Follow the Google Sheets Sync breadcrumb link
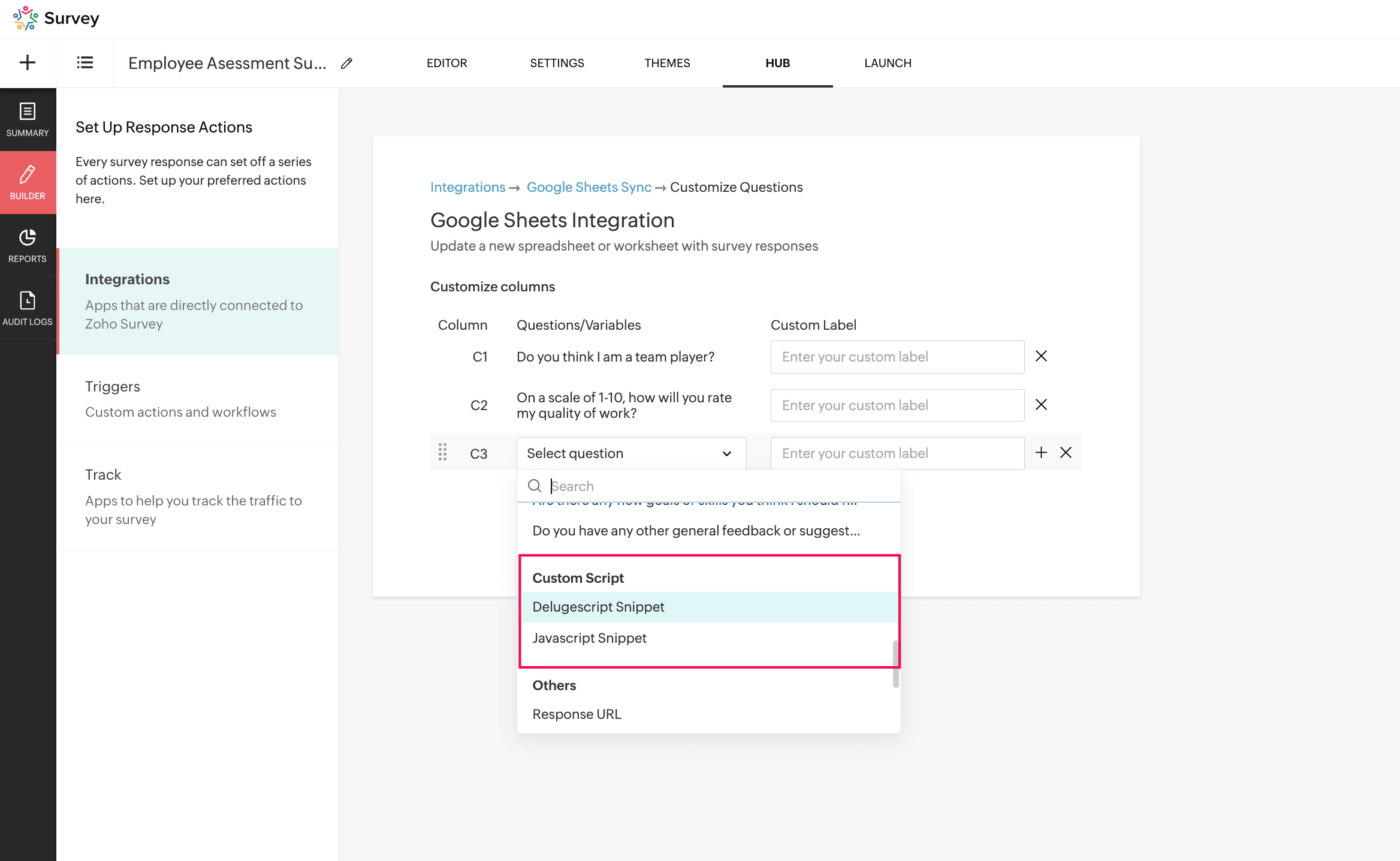Viewport: 1400px width, 861px height. click(589, 187)
